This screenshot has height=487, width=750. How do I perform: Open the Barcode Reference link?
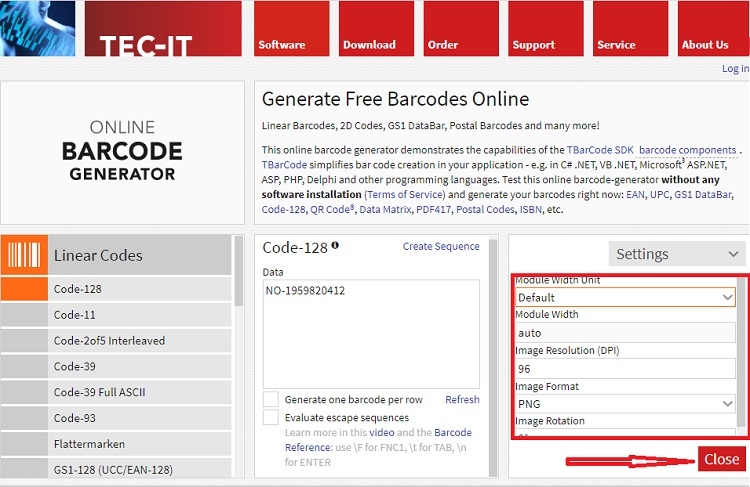(378, 440)
